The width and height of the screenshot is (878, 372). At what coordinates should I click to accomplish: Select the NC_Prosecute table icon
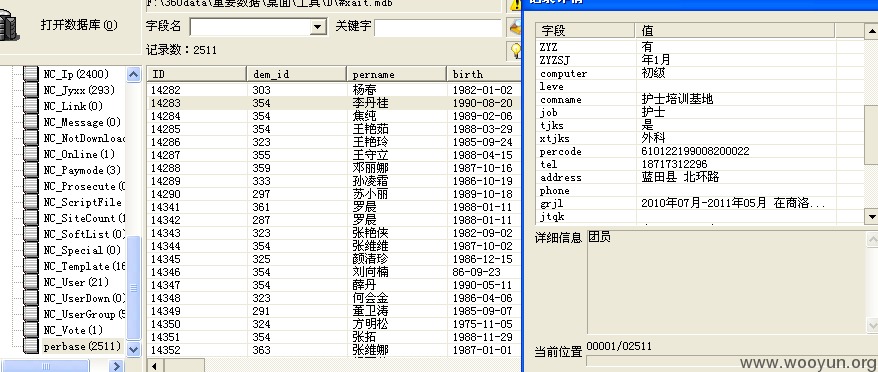coord(30,187)
